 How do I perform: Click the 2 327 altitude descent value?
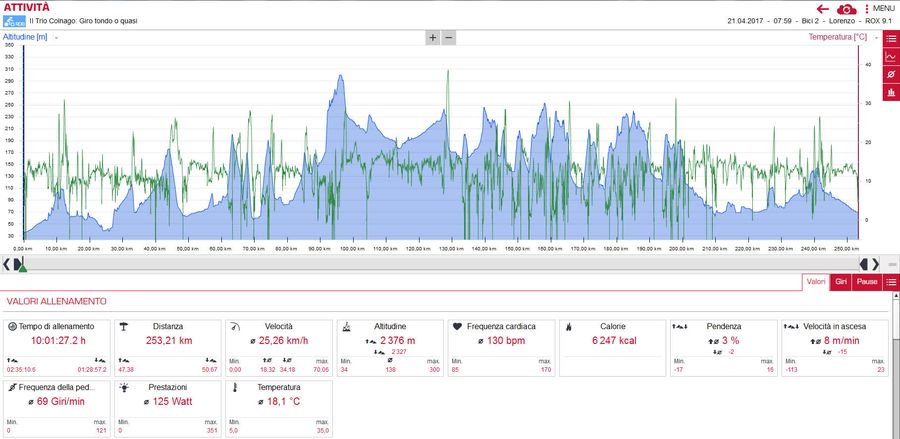coord(399,351)
